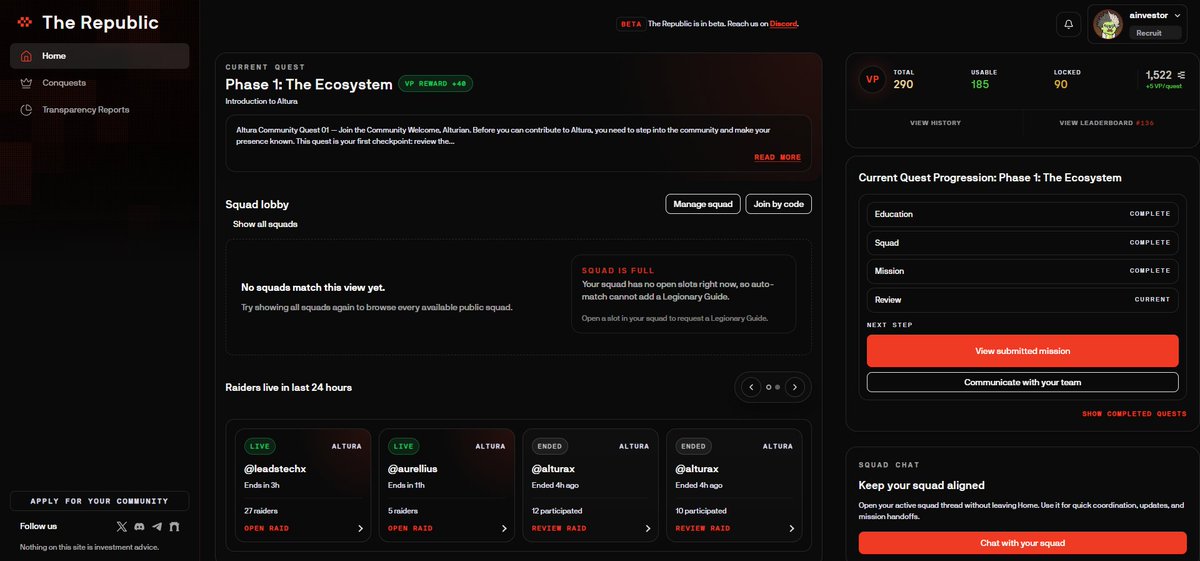Expand quest description with Read More
This screenshot has width=1200, height=561.
pos(777,157)
